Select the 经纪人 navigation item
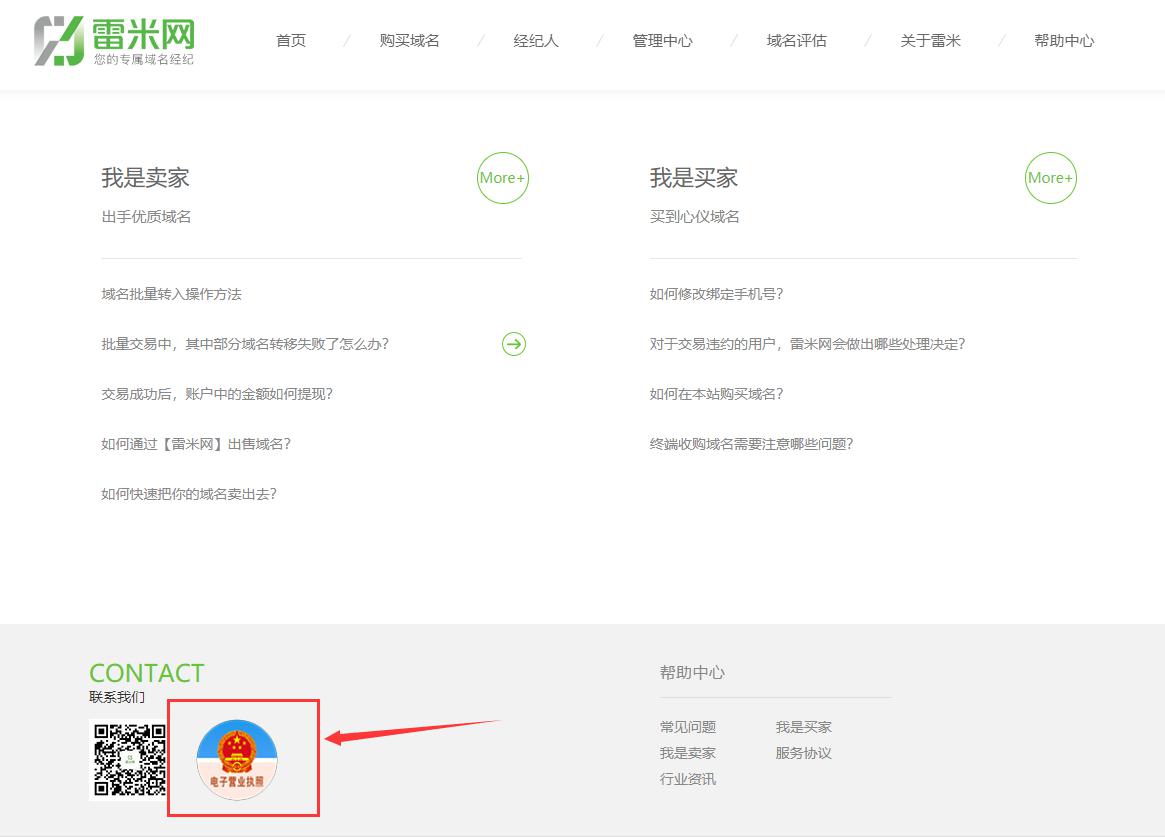1165x837 pixels. [x=536, y=41]
